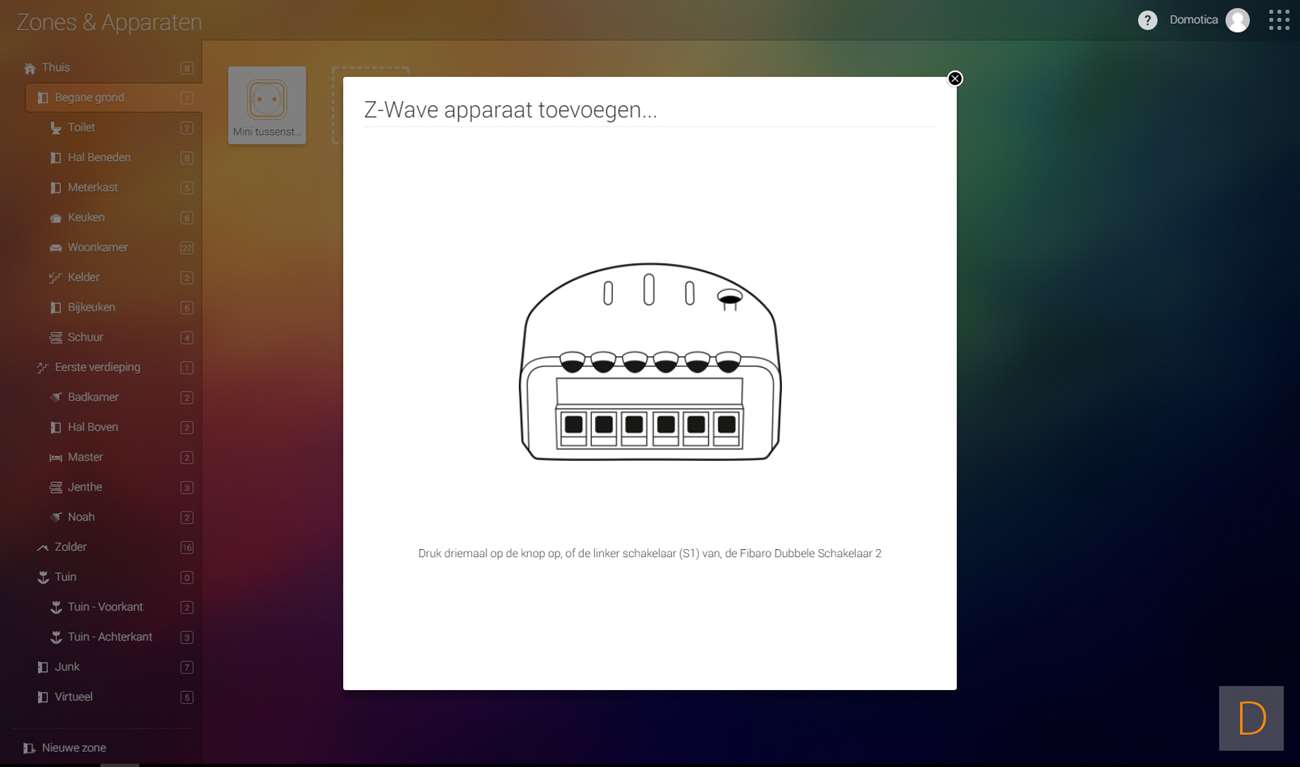Click the sofa icon for Woonkamer
This screenshot has width=1300, height=767.
click(56, 248)
